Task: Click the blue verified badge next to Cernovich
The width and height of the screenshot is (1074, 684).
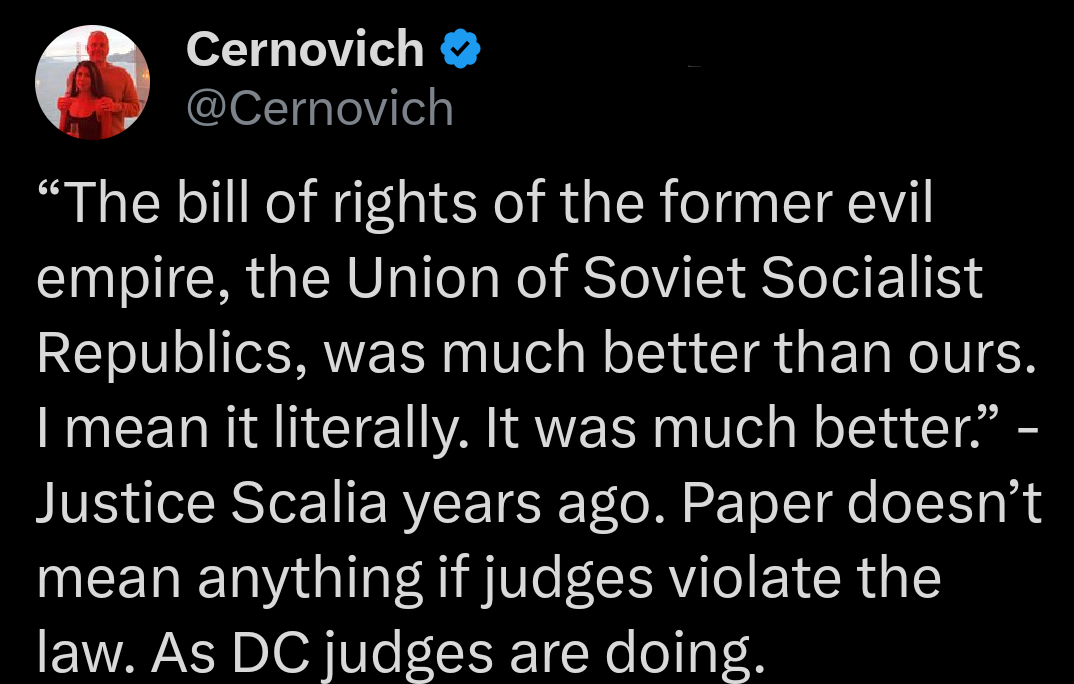Action: pos(459,47)
